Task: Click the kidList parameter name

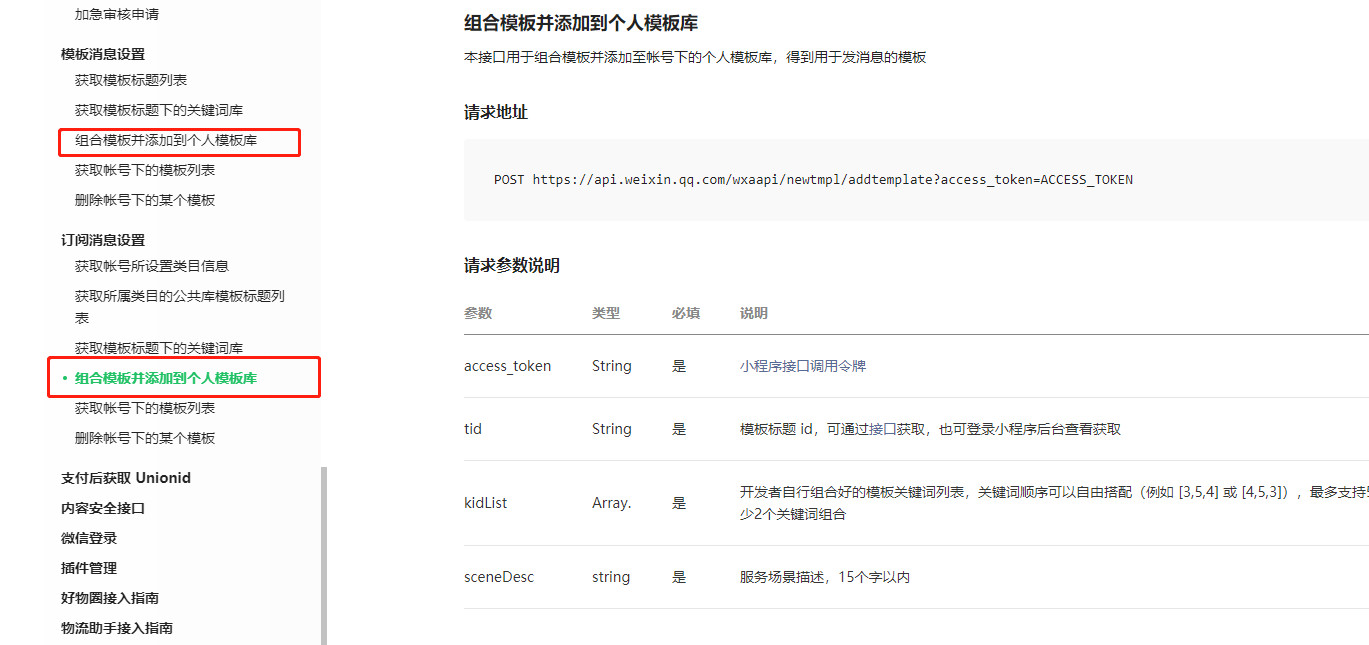Action: click(x=485, y=503)
